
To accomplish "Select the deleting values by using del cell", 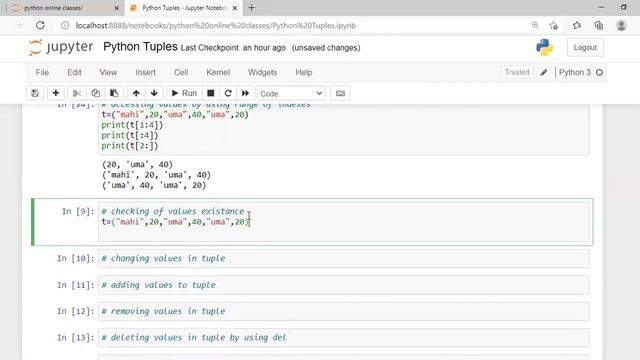I will pos(344,338).
